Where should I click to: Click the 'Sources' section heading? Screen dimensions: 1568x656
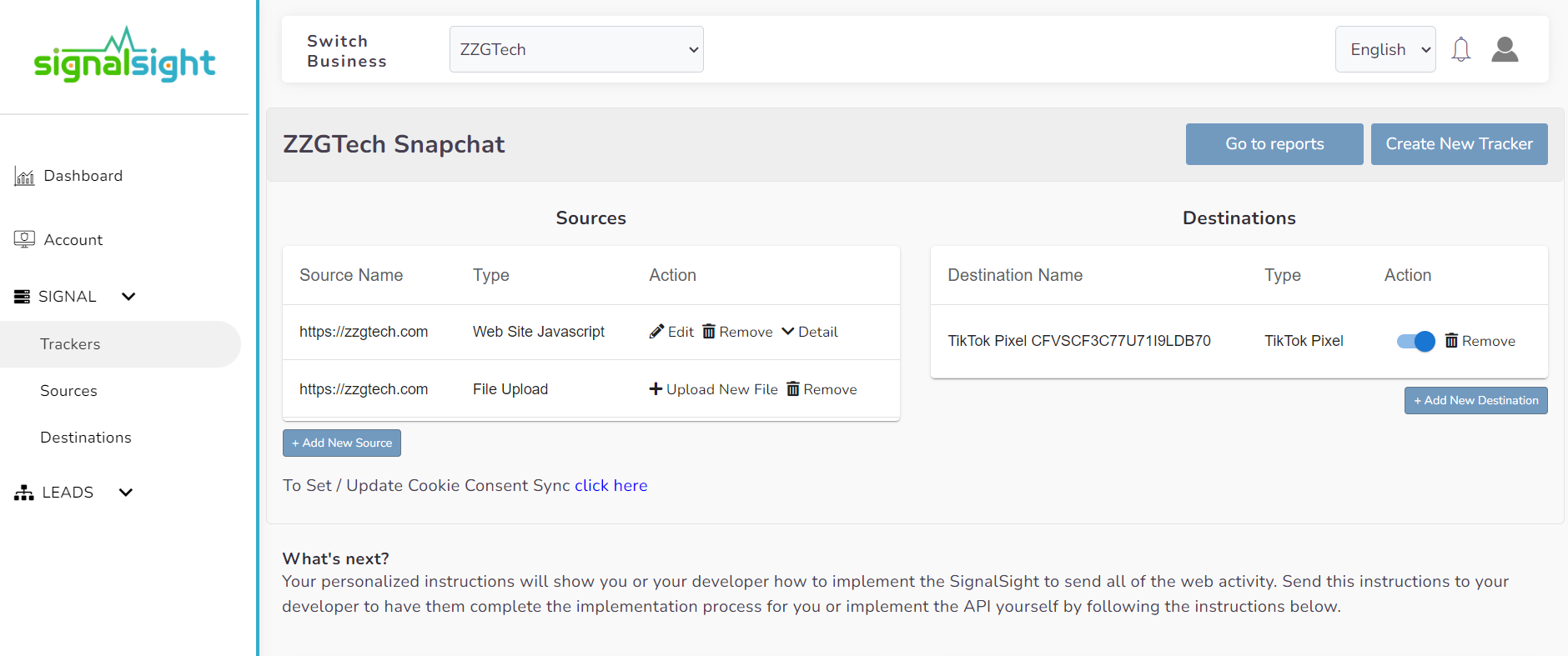click(x=591, y=218)
